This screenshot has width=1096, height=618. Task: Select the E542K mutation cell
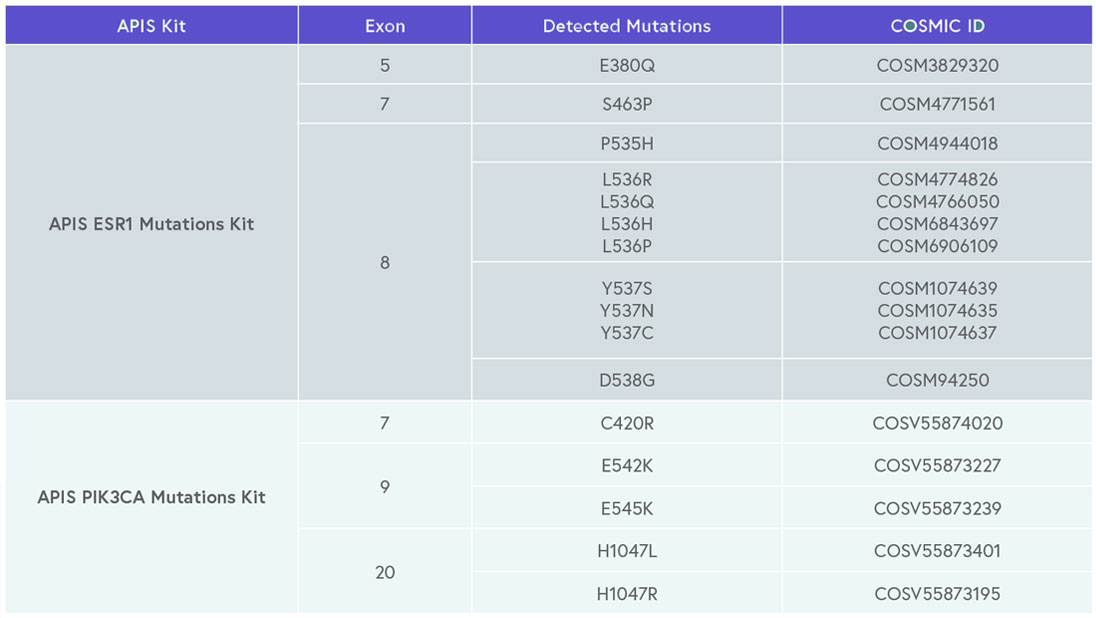[x=627, y=466]
